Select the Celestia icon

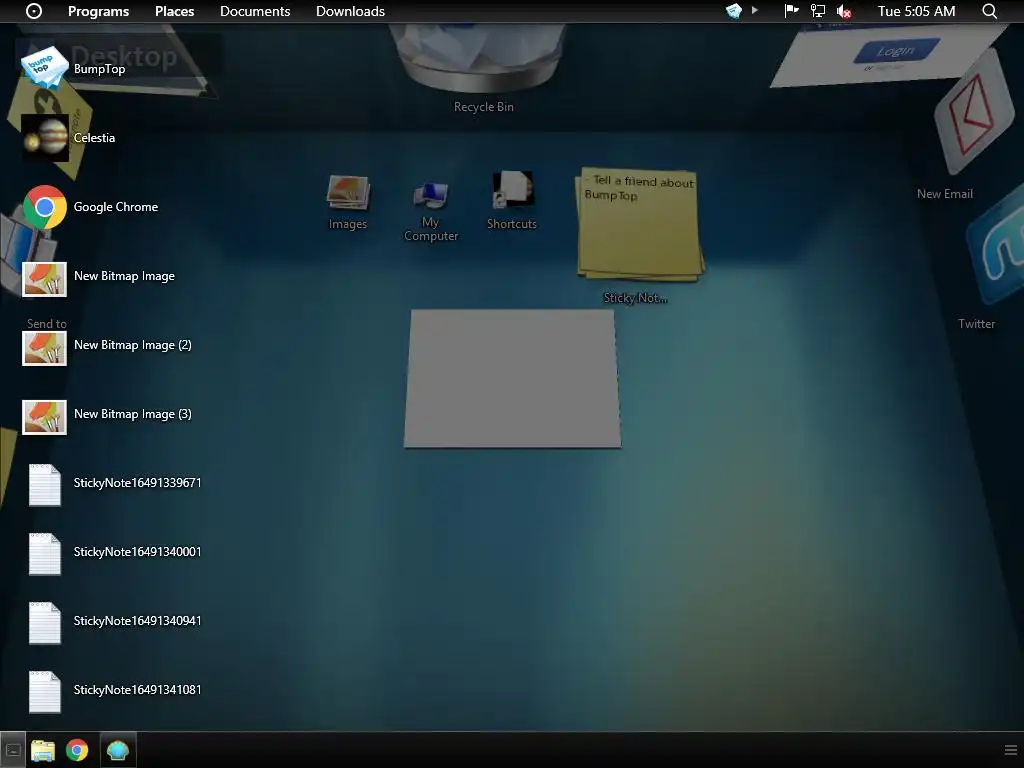[45, 138]
